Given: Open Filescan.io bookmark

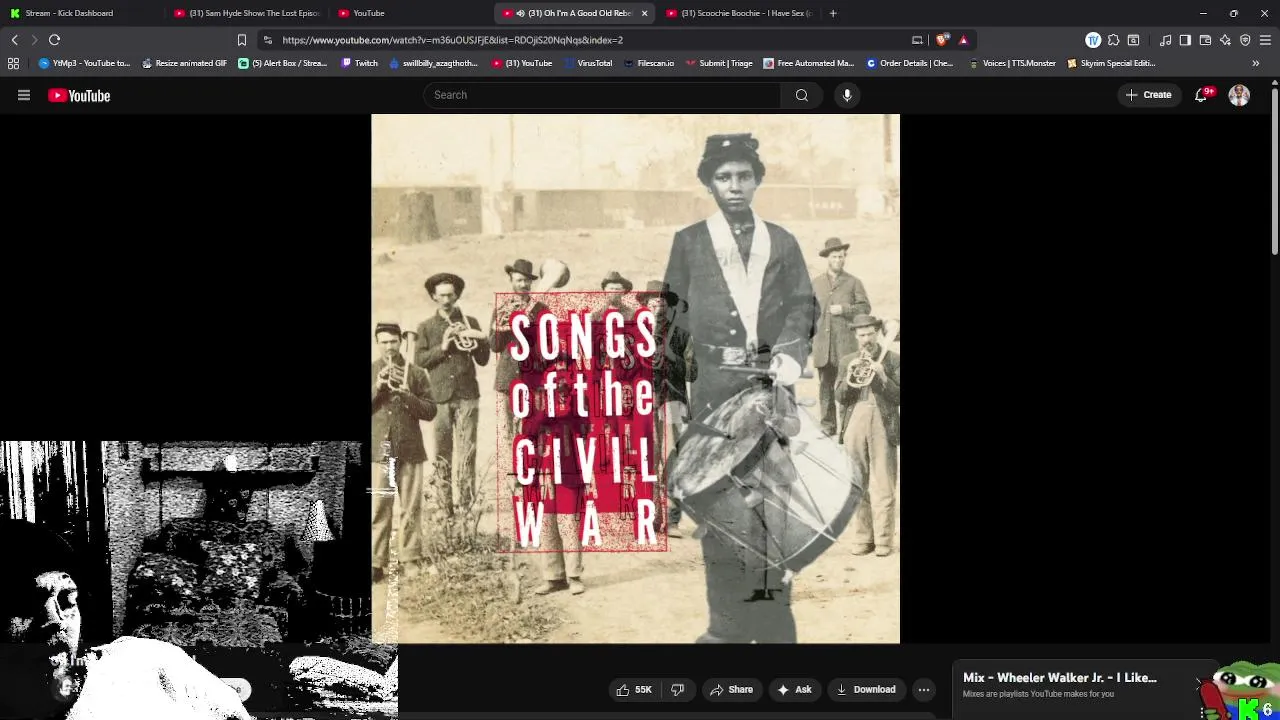Looking at the screenshot, I should pos(648,63).
